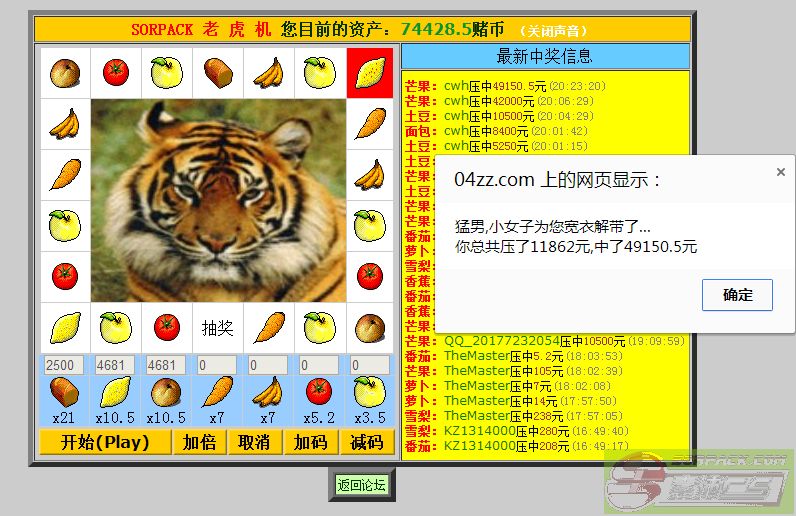Click the lemon x10.5 bet icon
This screenshot has height=516, width=796.
pyautogui.click(x=116, y=391)
